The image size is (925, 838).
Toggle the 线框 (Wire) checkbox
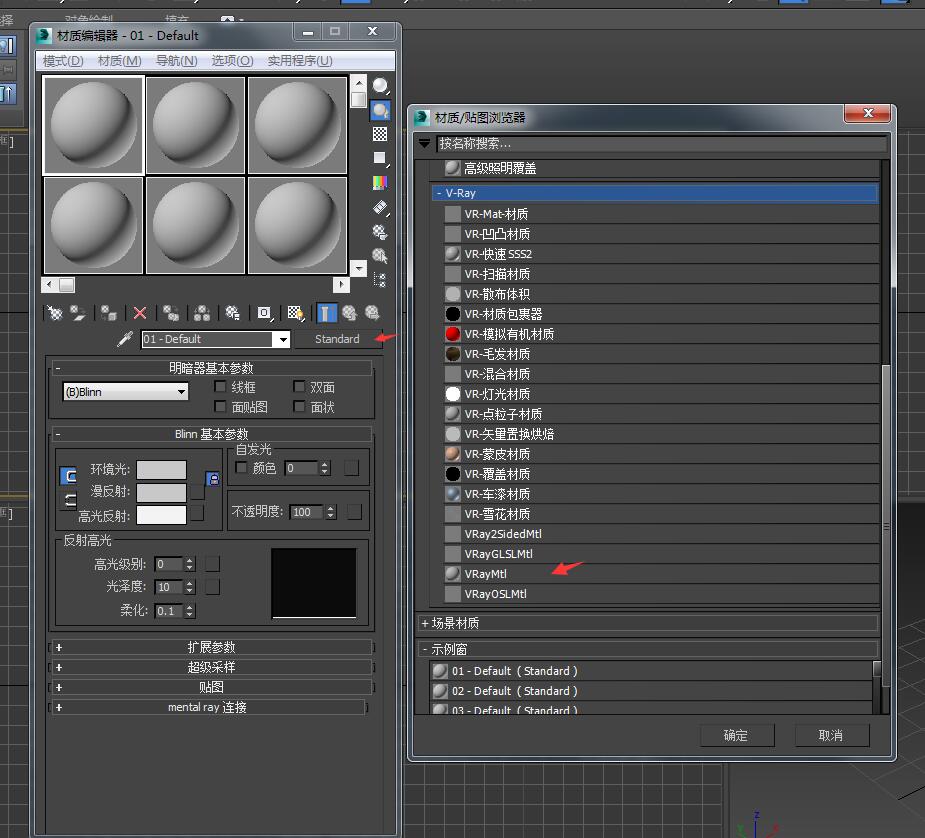(x=220, y=387)
